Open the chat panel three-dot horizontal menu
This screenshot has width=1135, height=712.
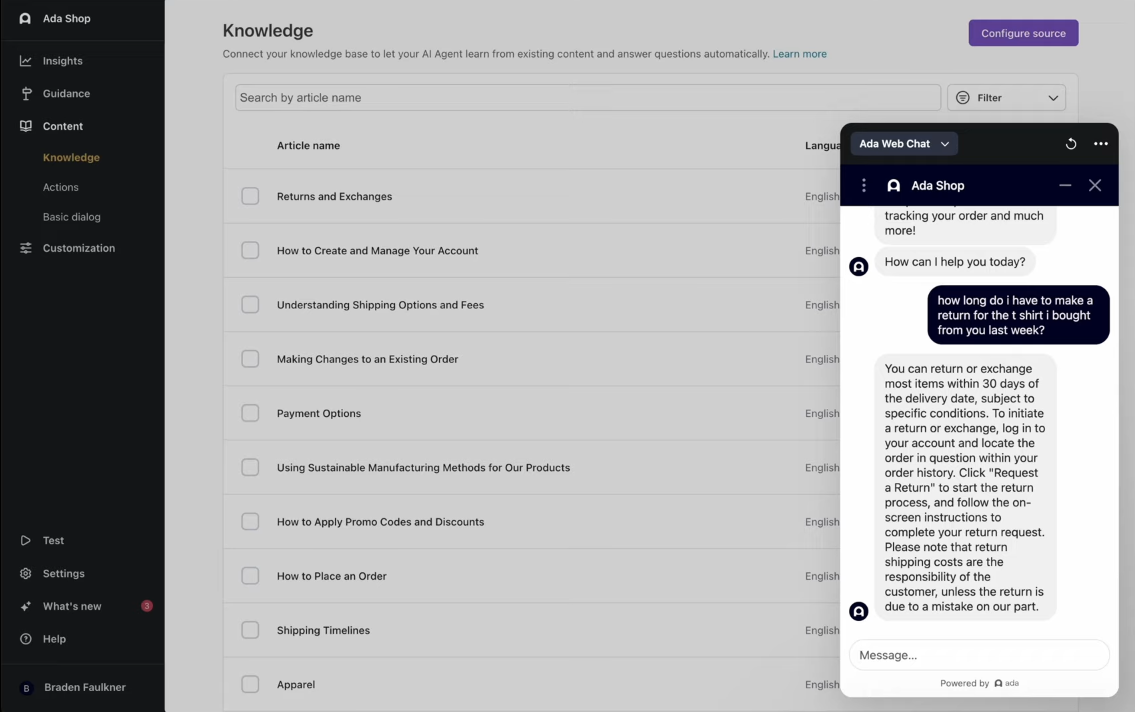pos(1101,144)
